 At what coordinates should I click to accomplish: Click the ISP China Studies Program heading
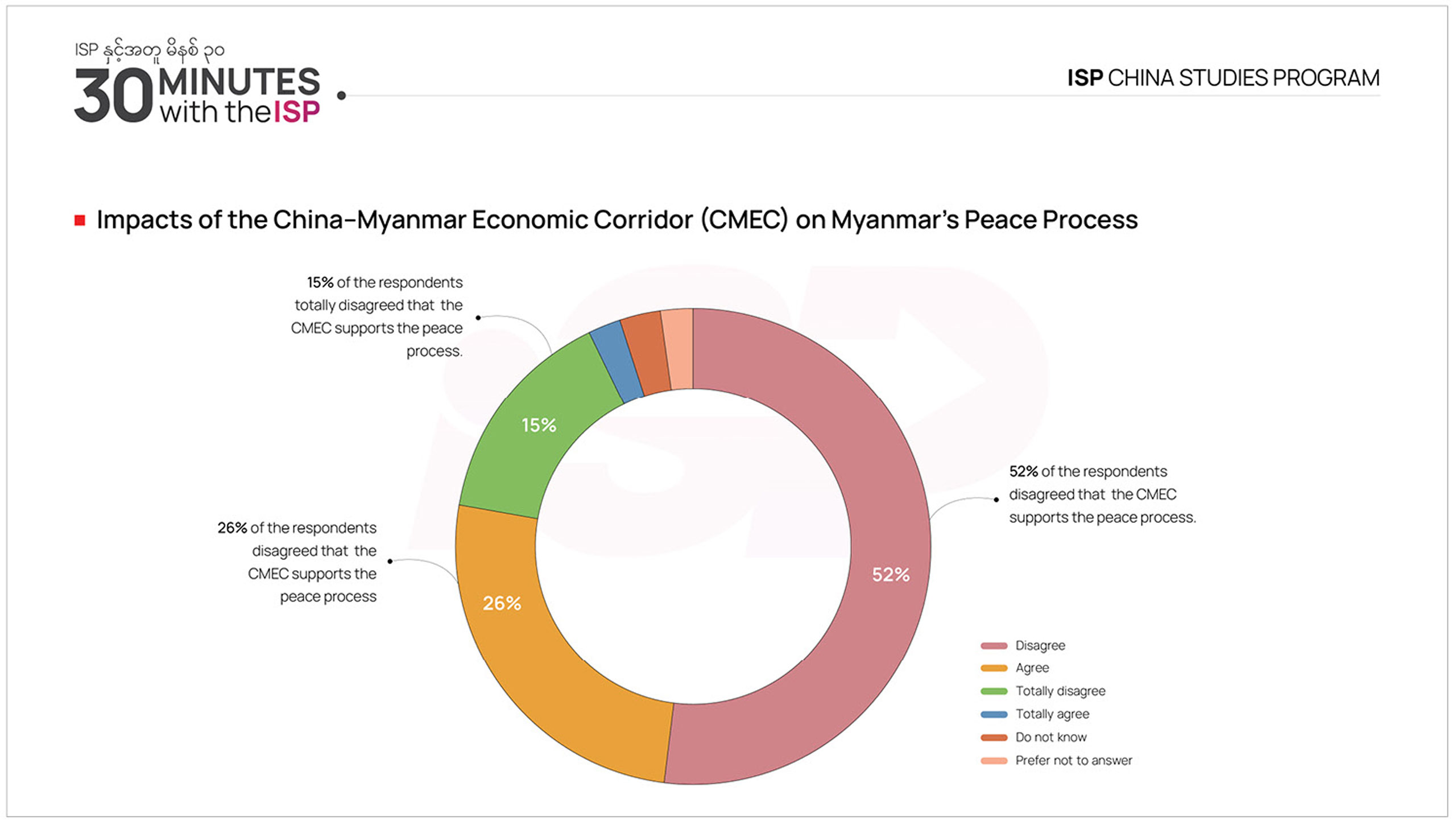tap(1223, 78)
